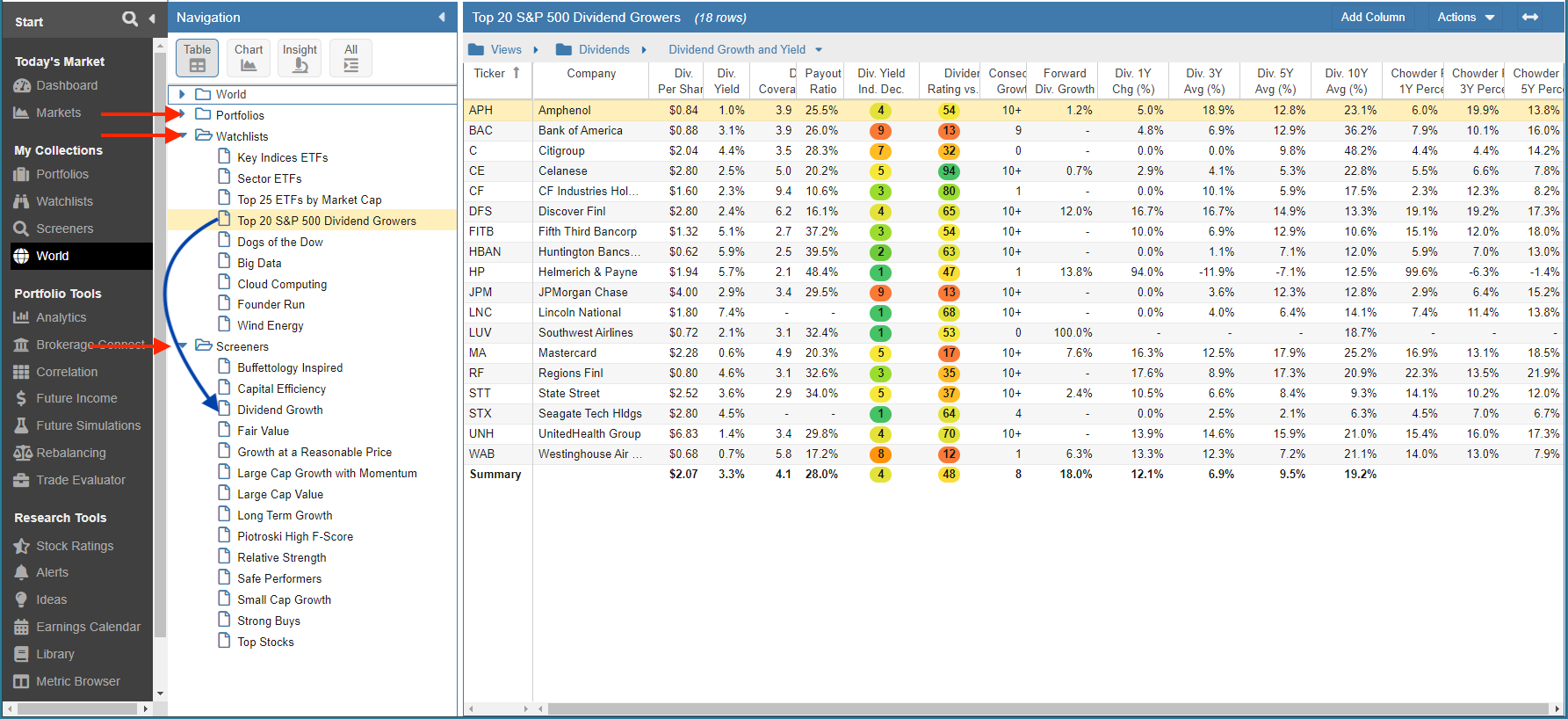Switch to Insight view tab
This screenshot has width=1568, height=719.
(x=300, y=58)
